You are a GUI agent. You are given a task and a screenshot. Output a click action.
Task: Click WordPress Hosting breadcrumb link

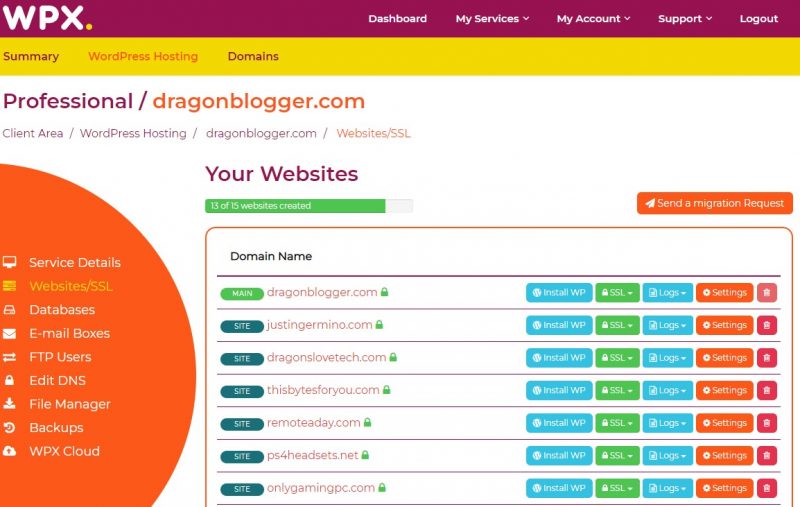(133, 133)
